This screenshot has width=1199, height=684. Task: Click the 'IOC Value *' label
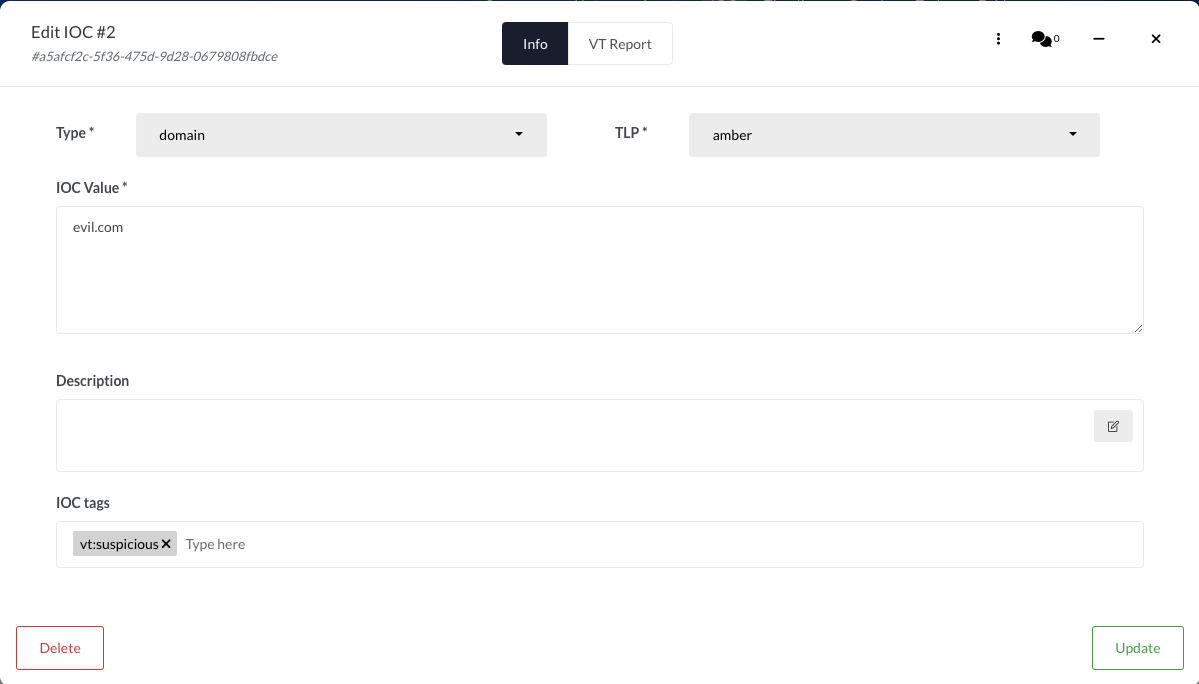[x=92, y=188]
